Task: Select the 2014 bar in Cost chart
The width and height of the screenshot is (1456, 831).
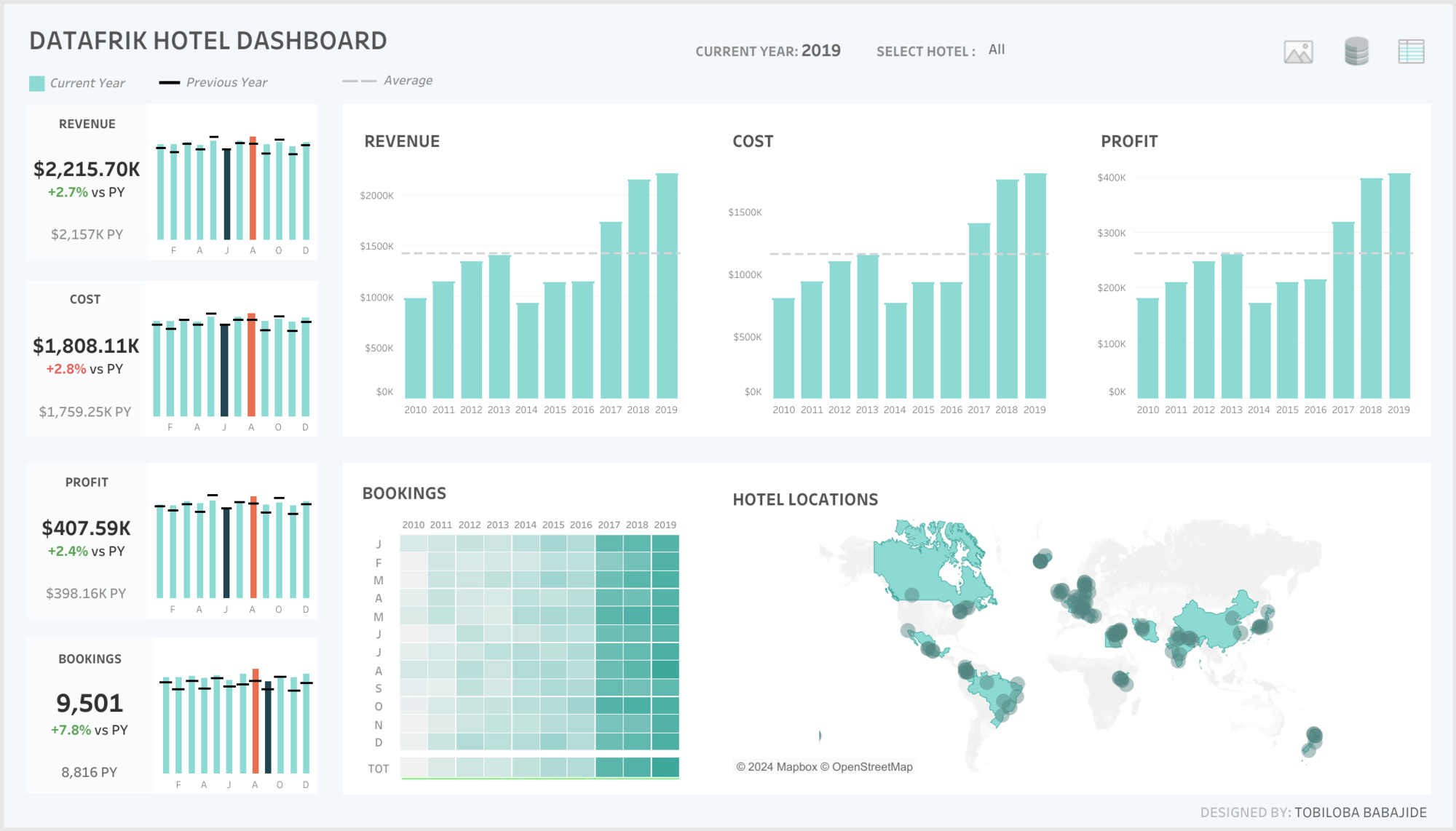Action: (895, 349)
